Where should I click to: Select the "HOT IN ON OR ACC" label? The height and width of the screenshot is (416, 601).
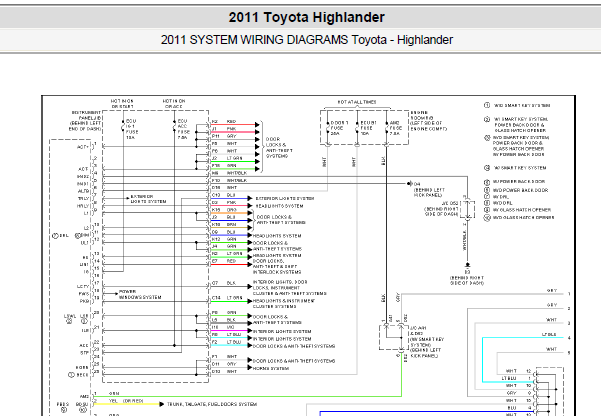pos(174,104)
